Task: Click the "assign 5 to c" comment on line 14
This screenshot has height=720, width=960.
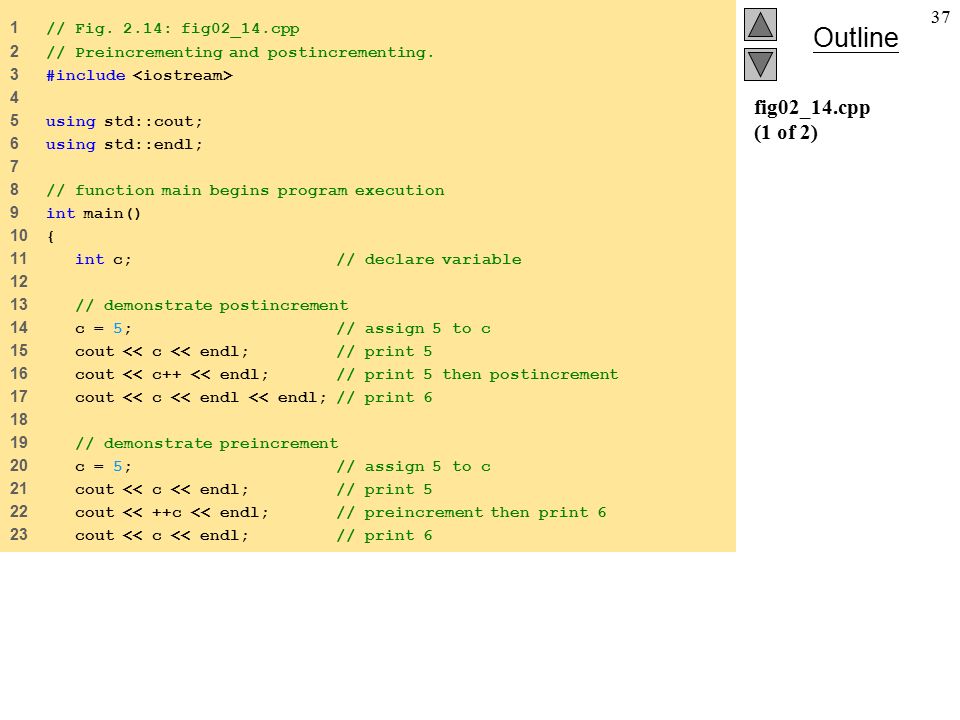Action: pos(413,329)
